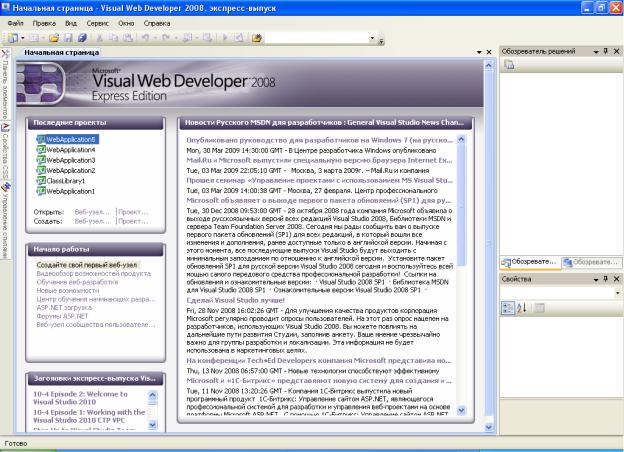Viewport: 624px width, 452px height.
Task: Open the Управление стилями side tab
Action: [x=5, y=220]
